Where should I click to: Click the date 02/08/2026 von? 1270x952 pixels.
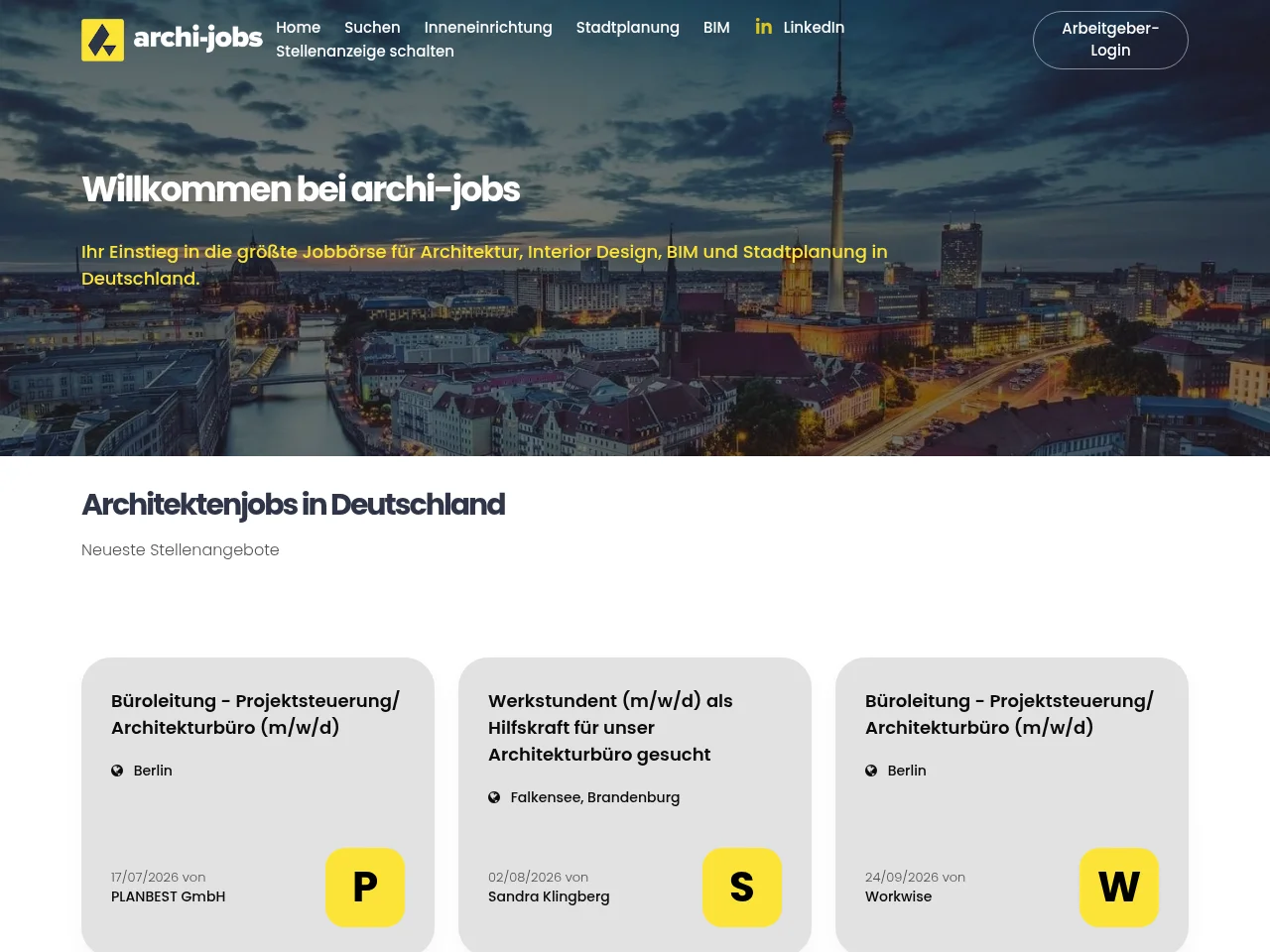click(x=538, y=878)
